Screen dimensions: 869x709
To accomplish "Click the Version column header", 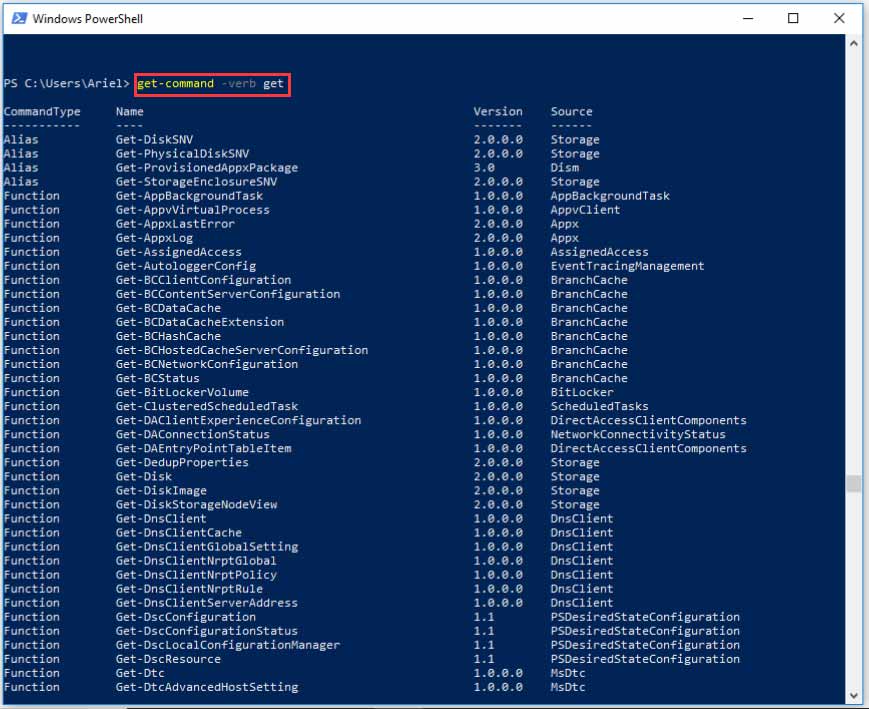I will coord(498,111).
